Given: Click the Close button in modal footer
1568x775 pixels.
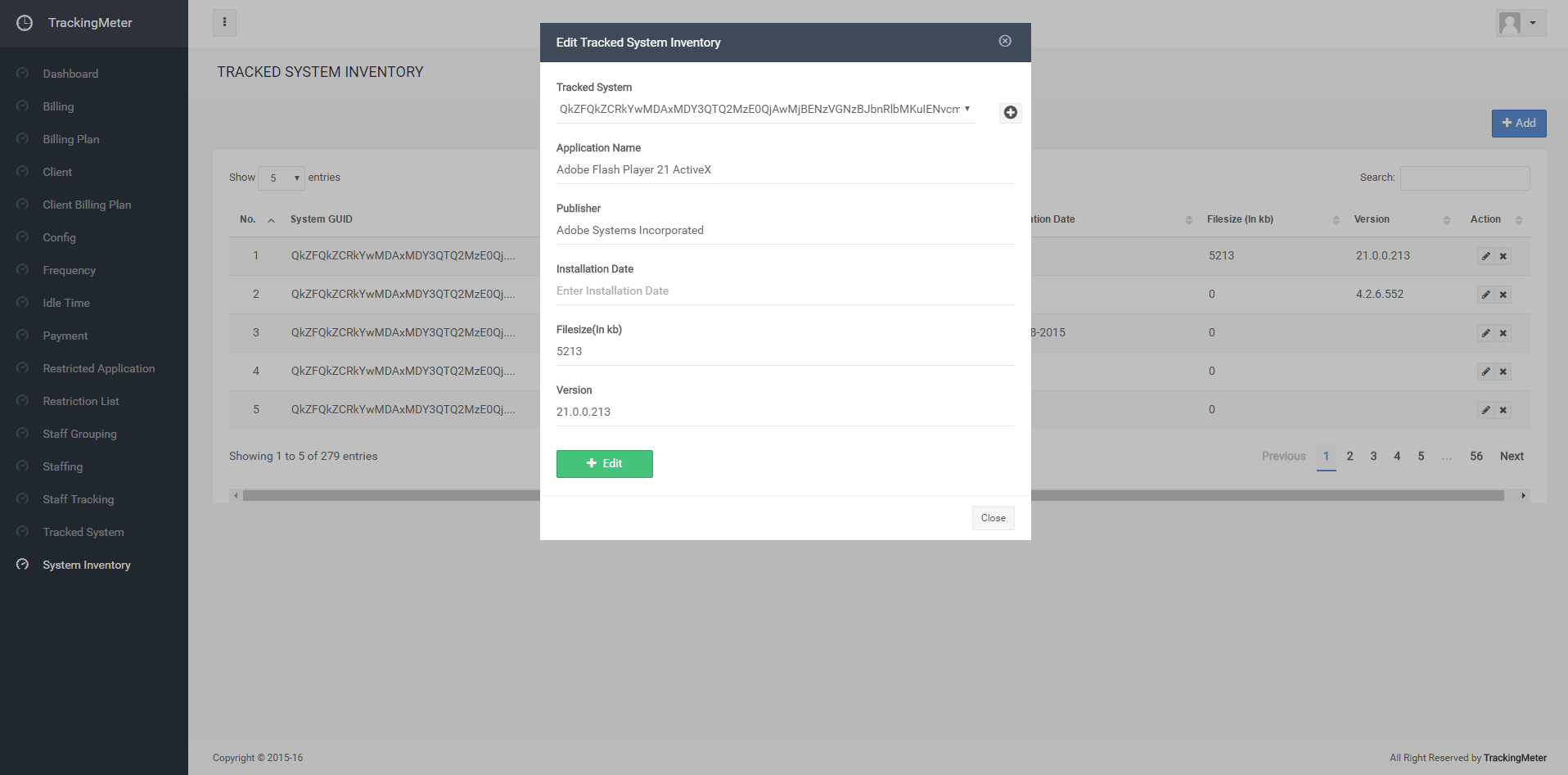Looking at the screenshot, I should click(x=993, y=518).
